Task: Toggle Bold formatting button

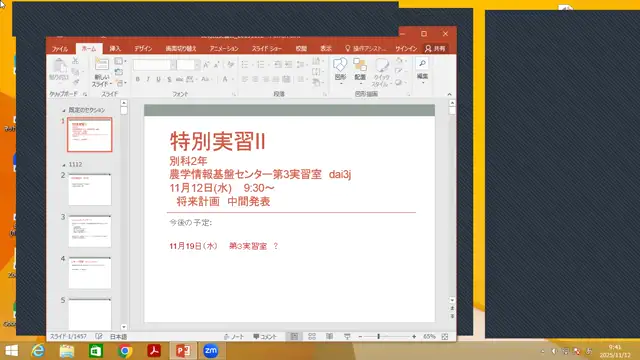Action: click(138, 79)
